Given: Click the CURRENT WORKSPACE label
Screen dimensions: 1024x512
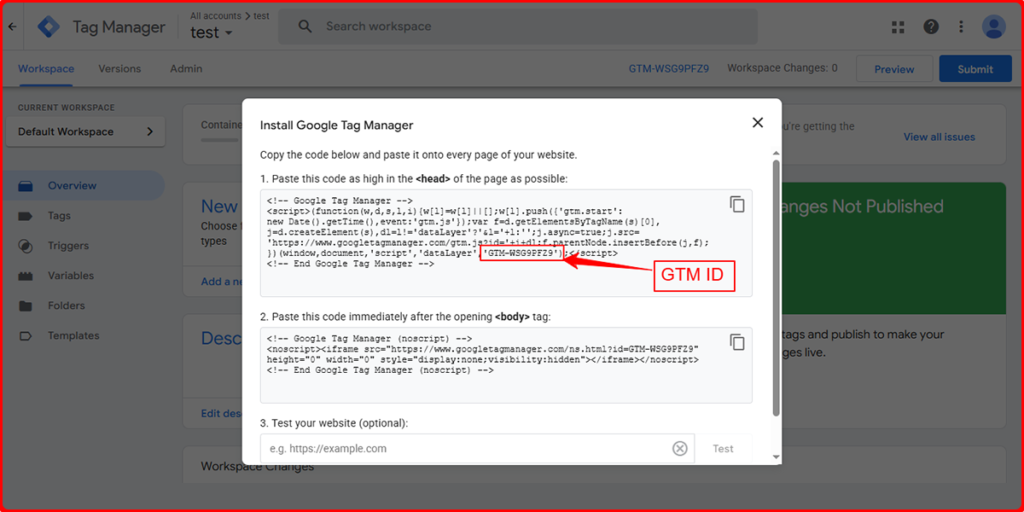Looking at the screenshot, I should click(x=66, y=108).
